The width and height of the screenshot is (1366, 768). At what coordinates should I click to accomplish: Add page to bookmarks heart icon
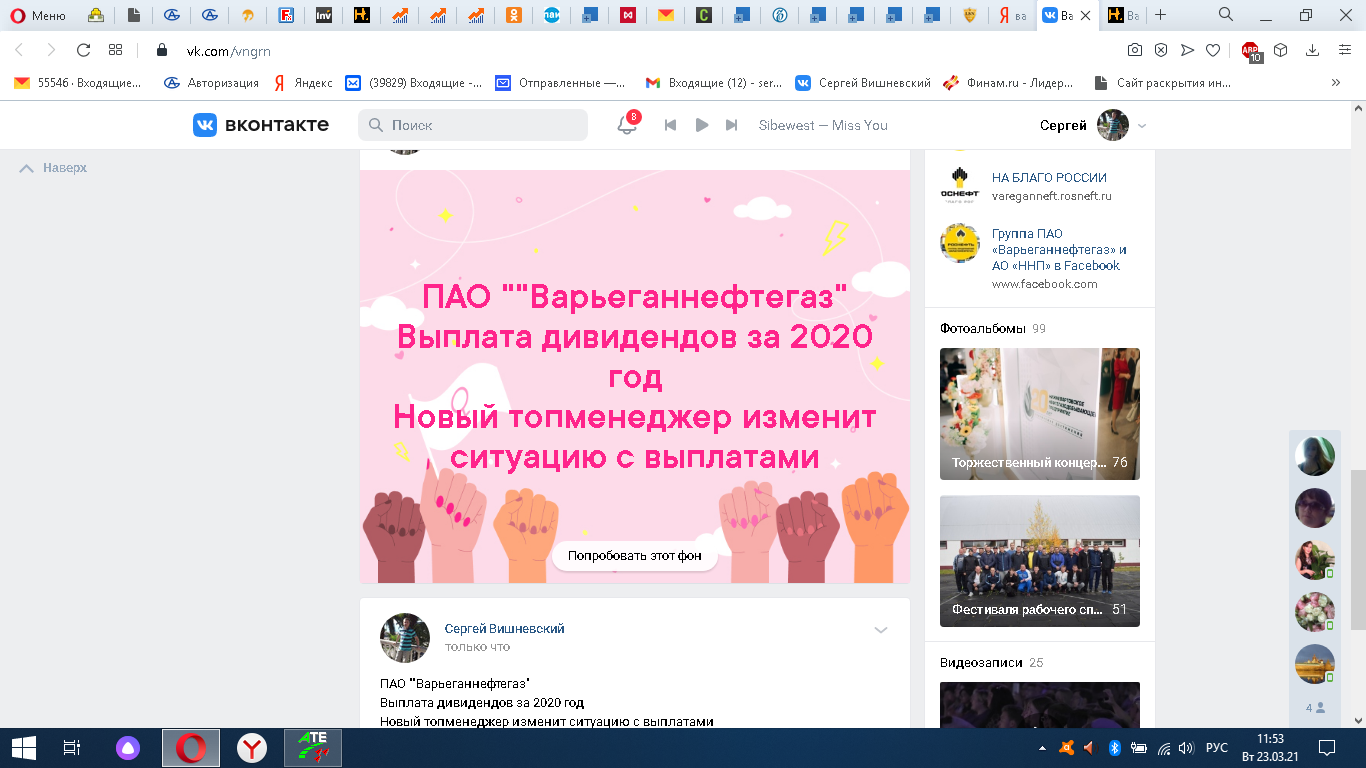coord(1212,50)
